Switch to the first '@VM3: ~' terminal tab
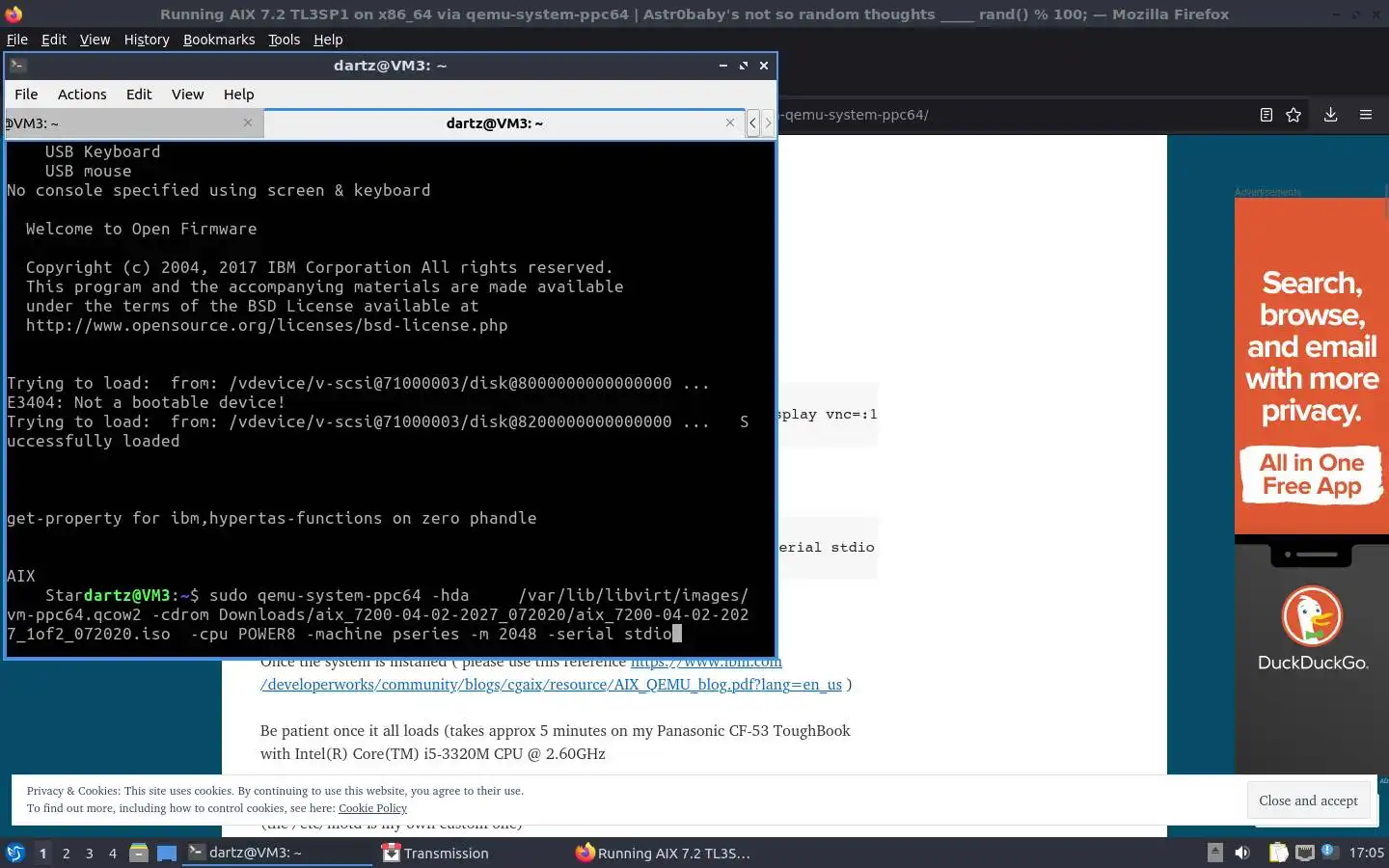1389x868 pixels. point(133,122)
